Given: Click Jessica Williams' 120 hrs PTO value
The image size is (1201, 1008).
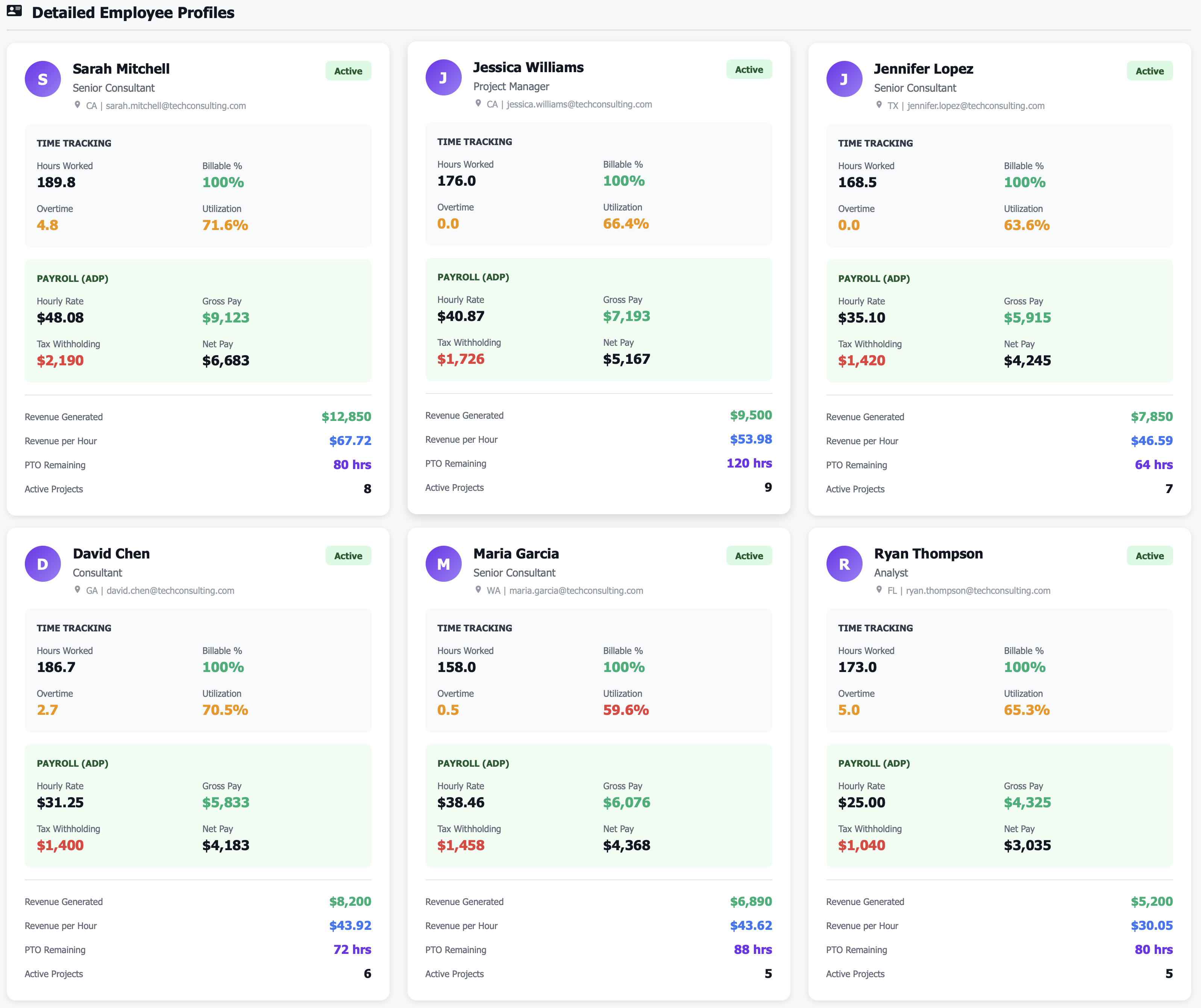Looking at the screenshot, I should 749,463.
